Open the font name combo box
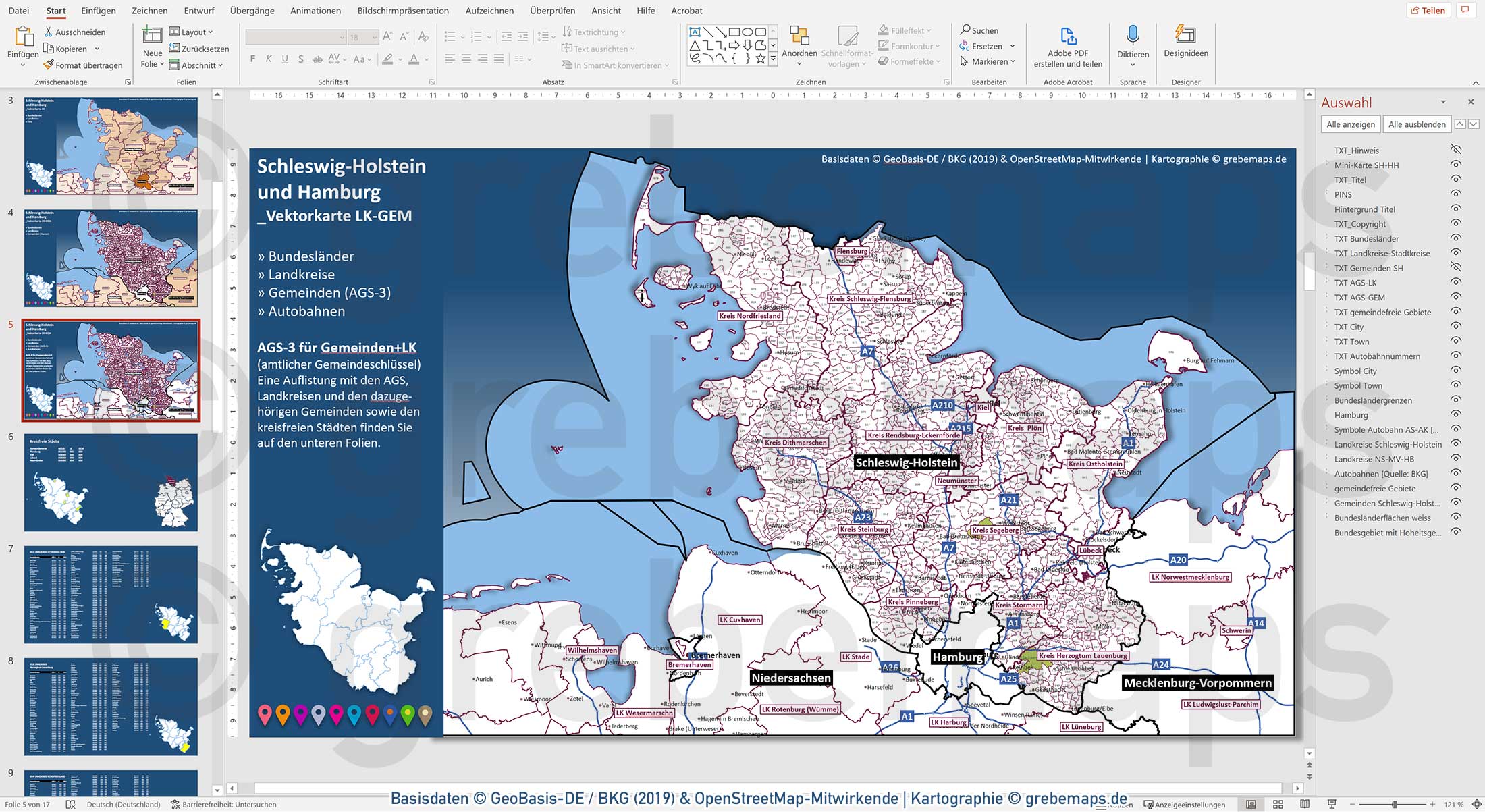This screenshot has width=1485, height=812. [x=296, y=37]
